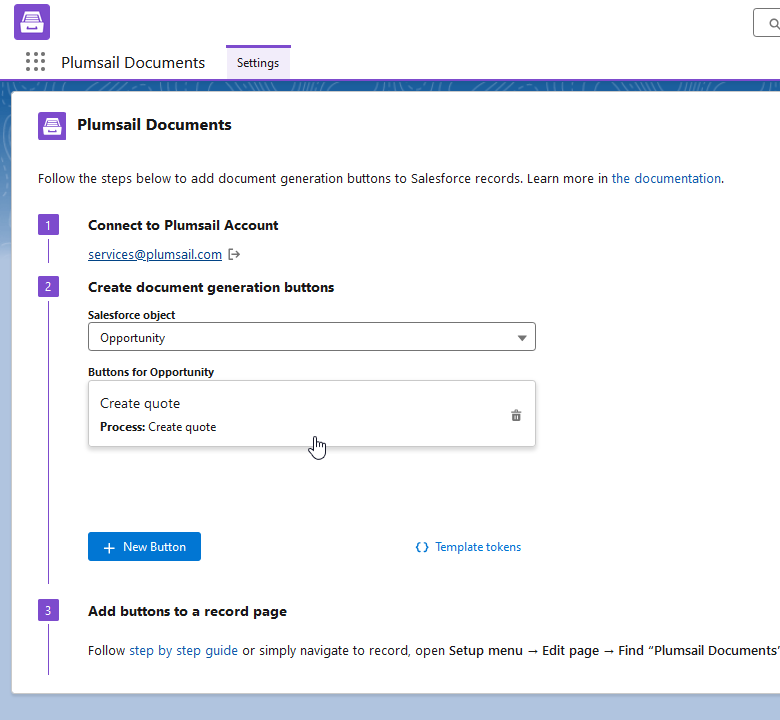The width and height of the screenshot is (780, 720).
Task: Open the Salesforce object dropdown
Action: point(311,337)
